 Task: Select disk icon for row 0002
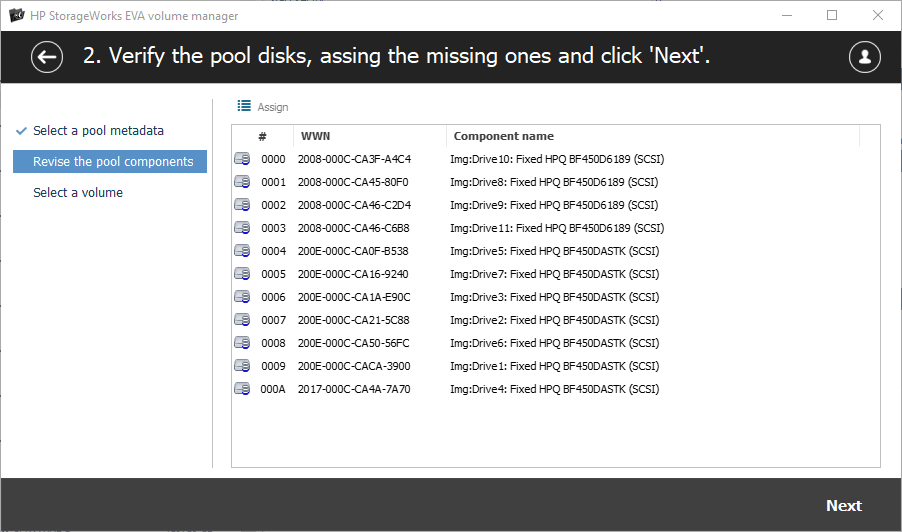242,205
